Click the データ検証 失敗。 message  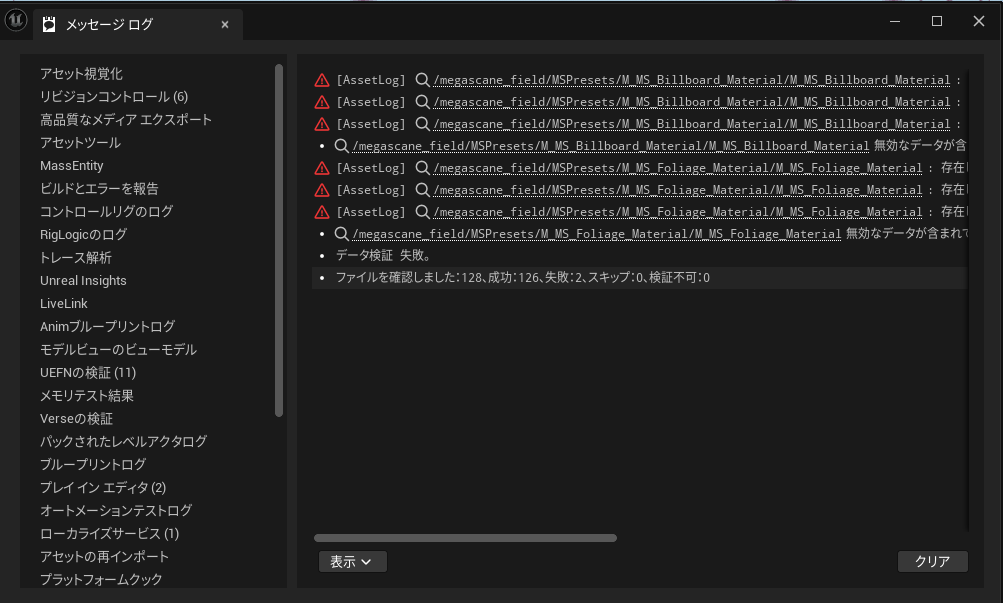pos(384,256)
